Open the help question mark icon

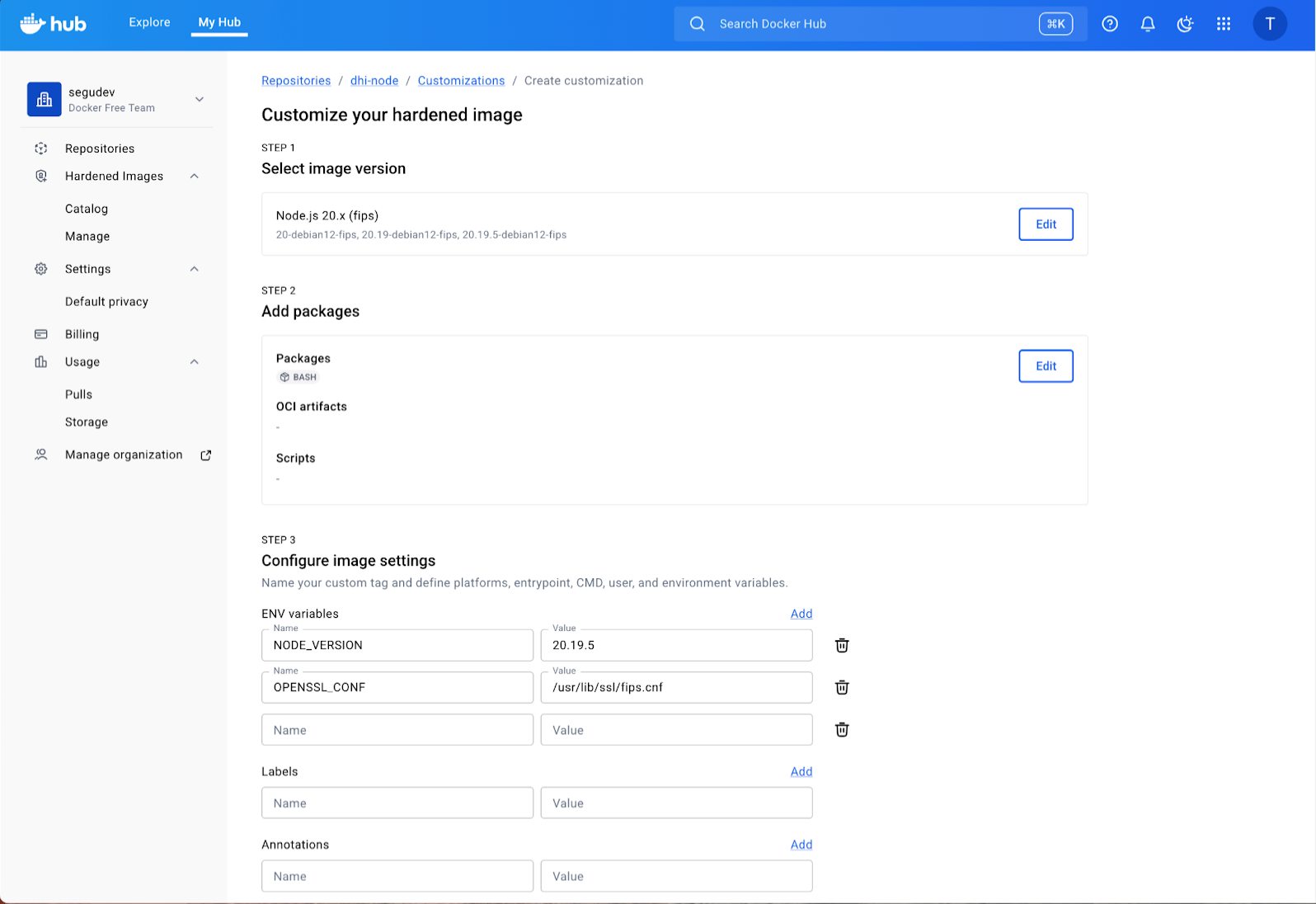1110,24
